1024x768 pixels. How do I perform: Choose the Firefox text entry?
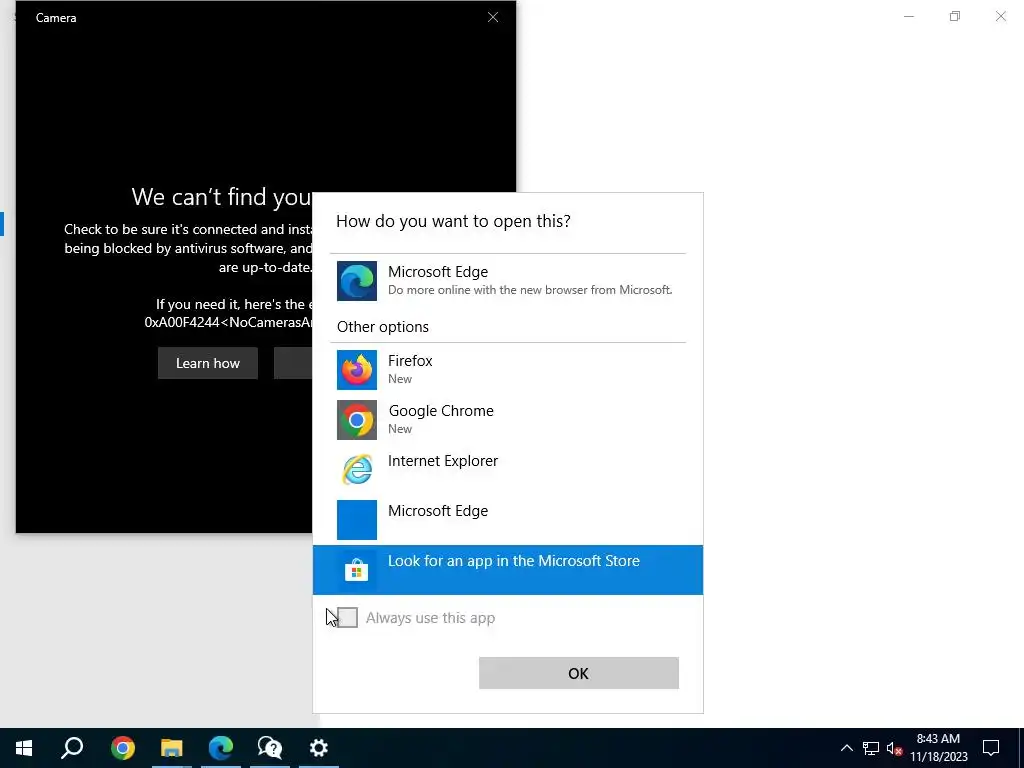pos(410,360)
